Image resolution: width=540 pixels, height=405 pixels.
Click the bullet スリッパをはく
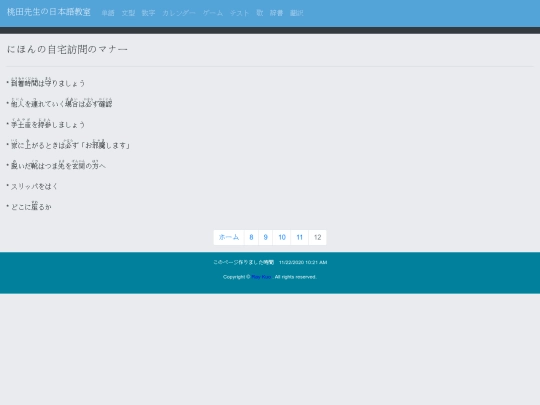[x=34, y=186]
